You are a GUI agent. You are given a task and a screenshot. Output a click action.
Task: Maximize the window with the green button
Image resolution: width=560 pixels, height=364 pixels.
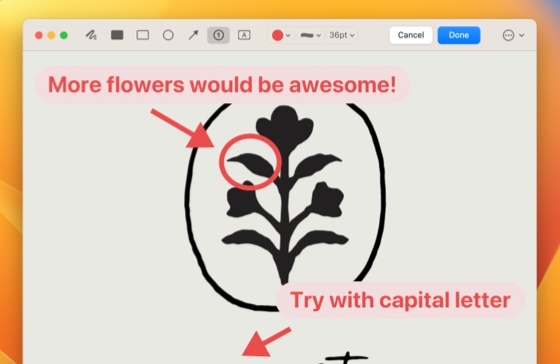pos(64,35)
